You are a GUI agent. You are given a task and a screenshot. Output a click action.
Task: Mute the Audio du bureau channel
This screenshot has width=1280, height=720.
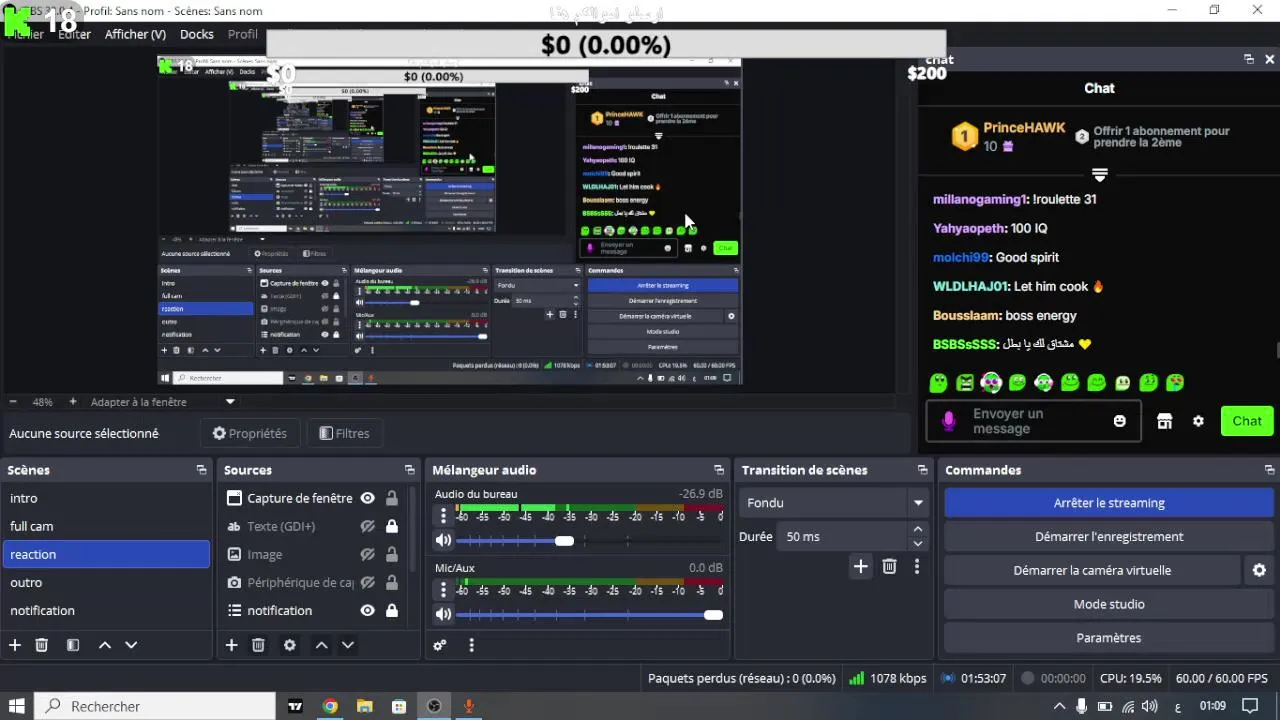point(443,540)
